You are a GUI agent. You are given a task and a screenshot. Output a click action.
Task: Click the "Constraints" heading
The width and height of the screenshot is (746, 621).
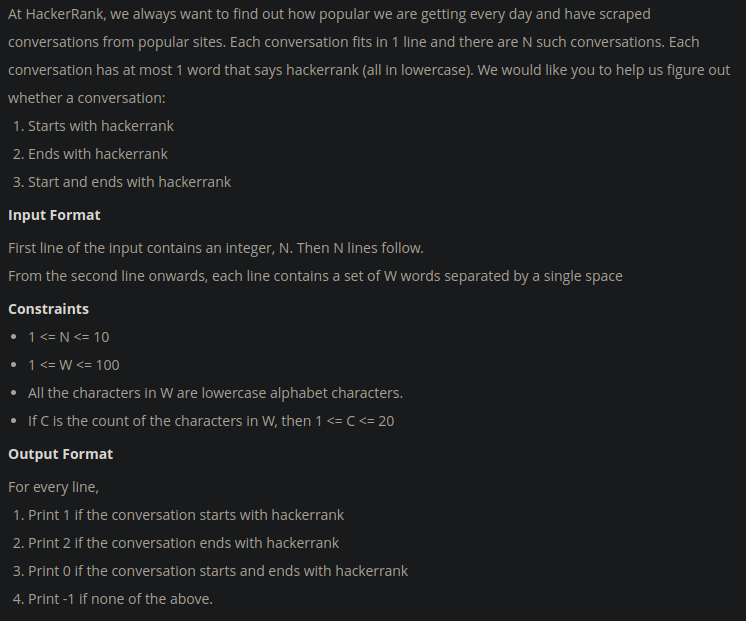(48, 309)
